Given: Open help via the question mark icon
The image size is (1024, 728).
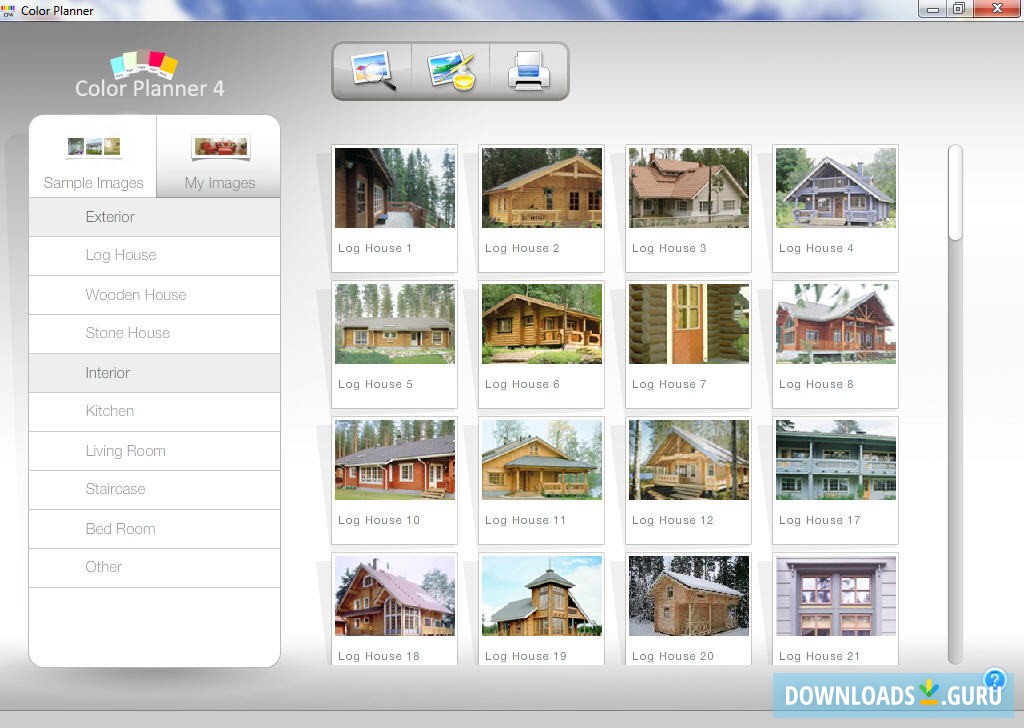Looking at the screenshot, I should (x=995, y=679).
